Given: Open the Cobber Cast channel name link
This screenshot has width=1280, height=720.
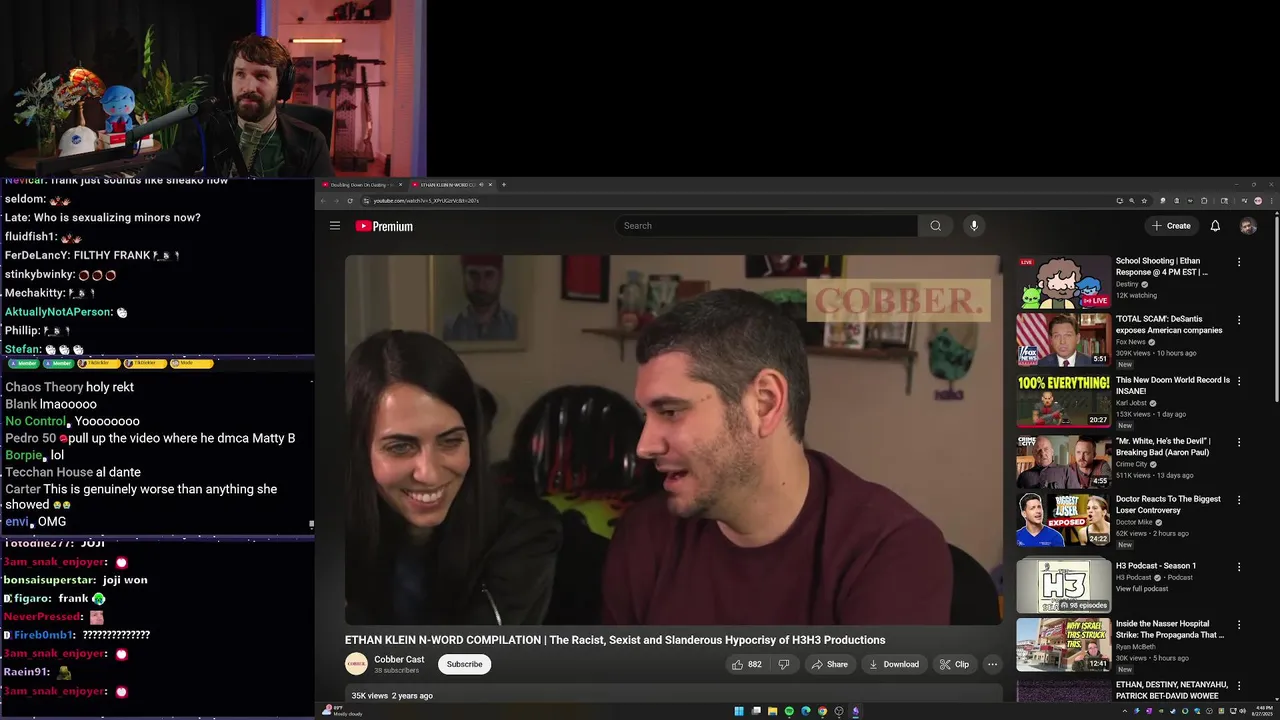Looking at the screenshot, I should pyautogui.click(x=399, y=660).
